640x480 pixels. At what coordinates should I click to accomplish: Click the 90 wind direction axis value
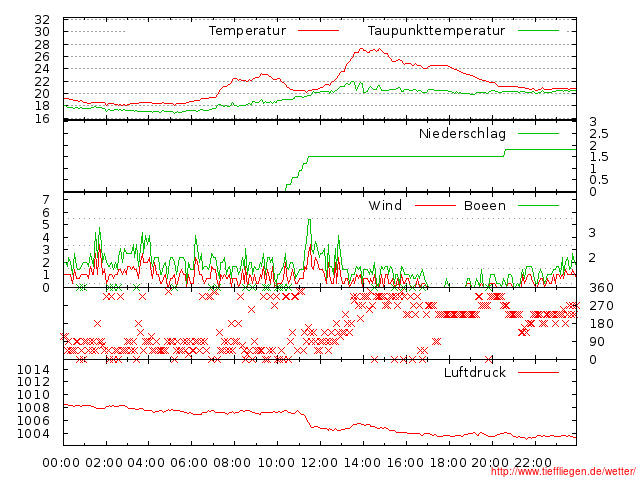(x=597, y=342)
